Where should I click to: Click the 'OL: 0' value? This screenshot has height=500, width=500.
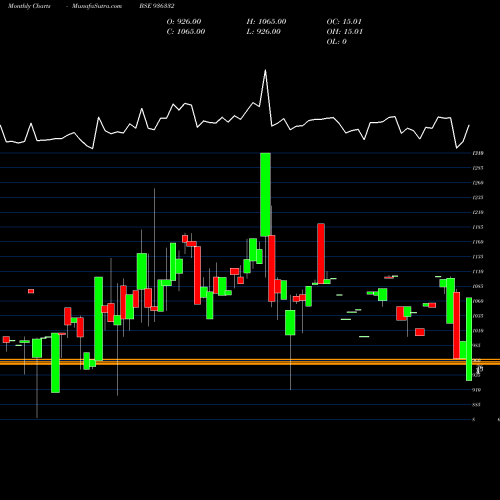[x=336, y=41]
